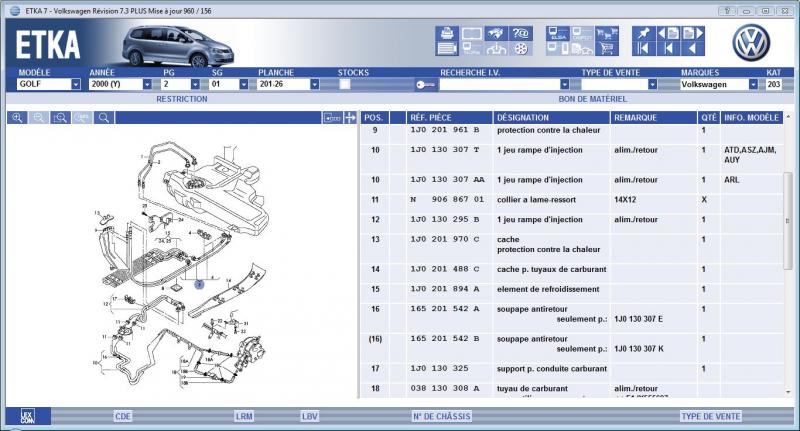
Task: Click the N° de châssis tab
Action: point(442,416)
